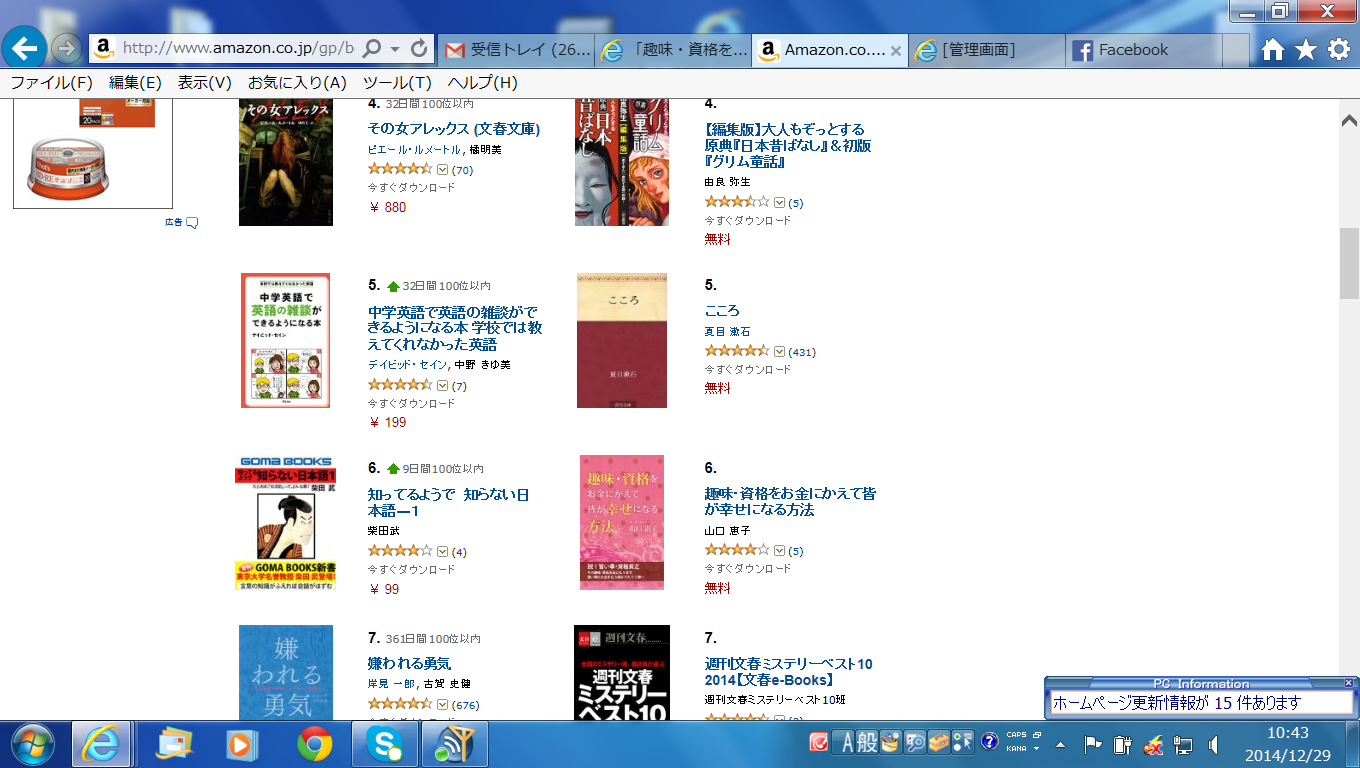Show hidden tray icons arrow
This screenshot has height=768, width=1360.
[1061, 746]
